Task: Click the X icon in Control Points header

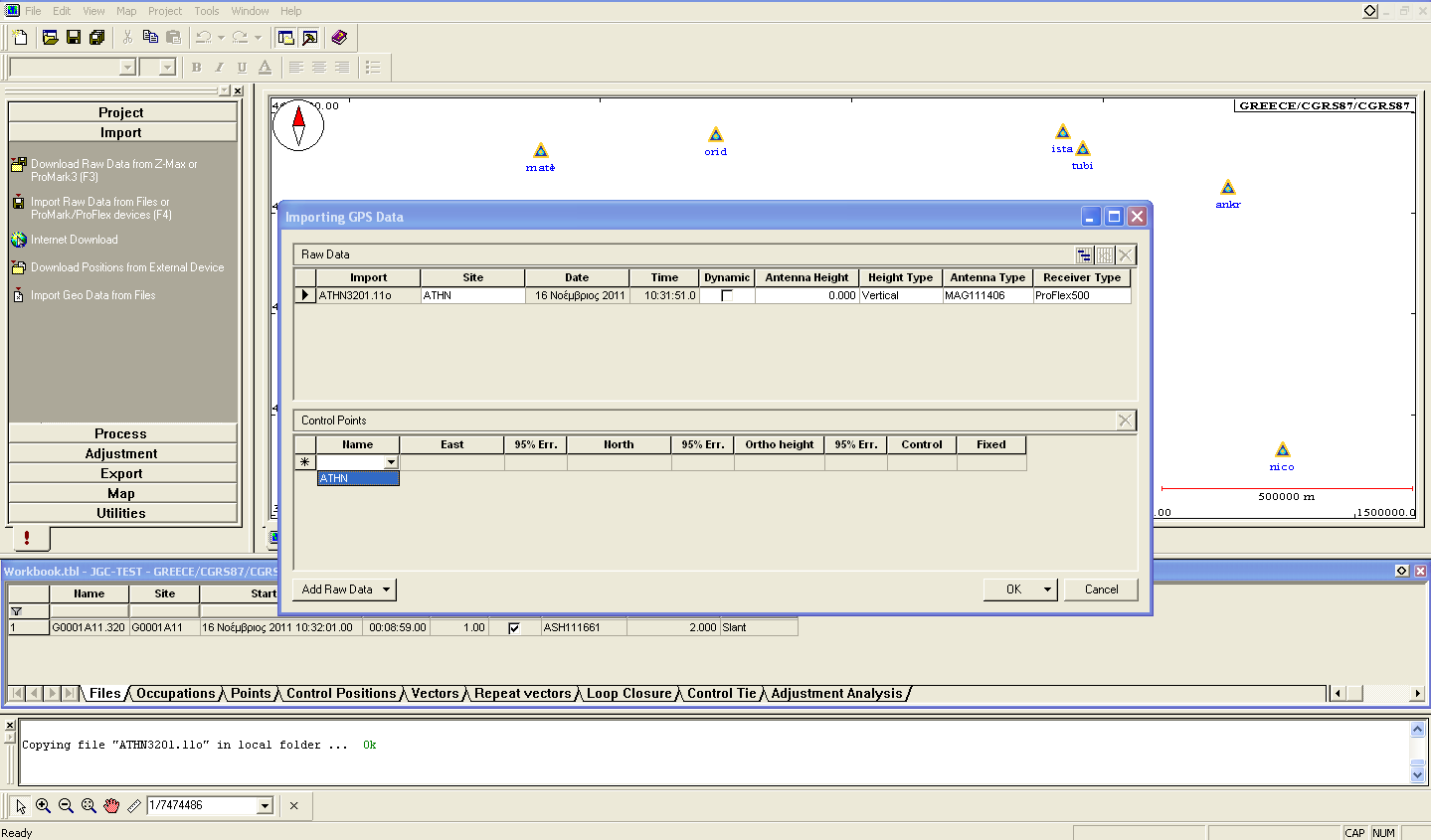Action: click(1126, 420)
